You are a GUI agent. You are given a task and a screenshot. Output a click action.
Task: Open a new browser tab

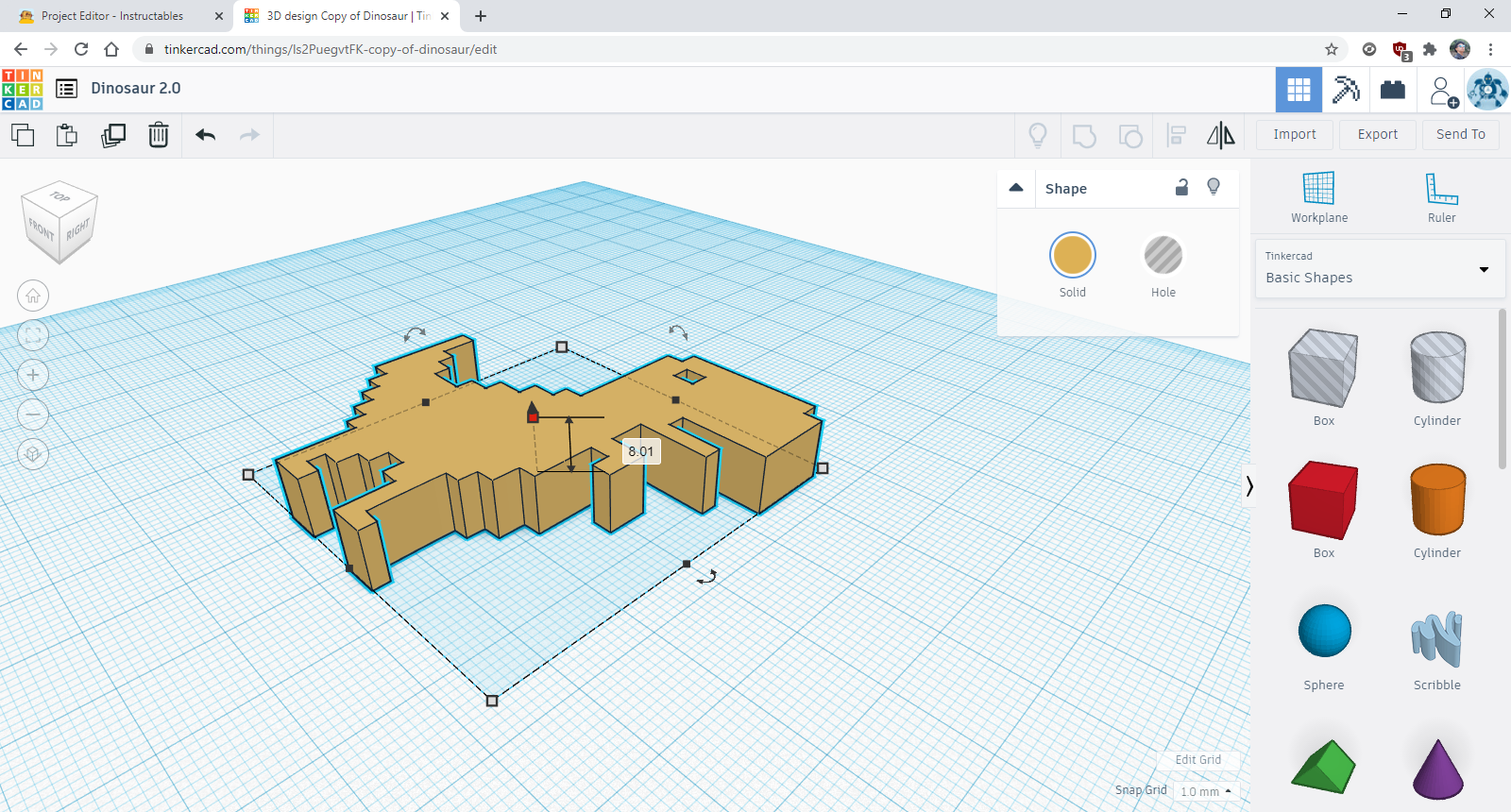tap(481, 16)
